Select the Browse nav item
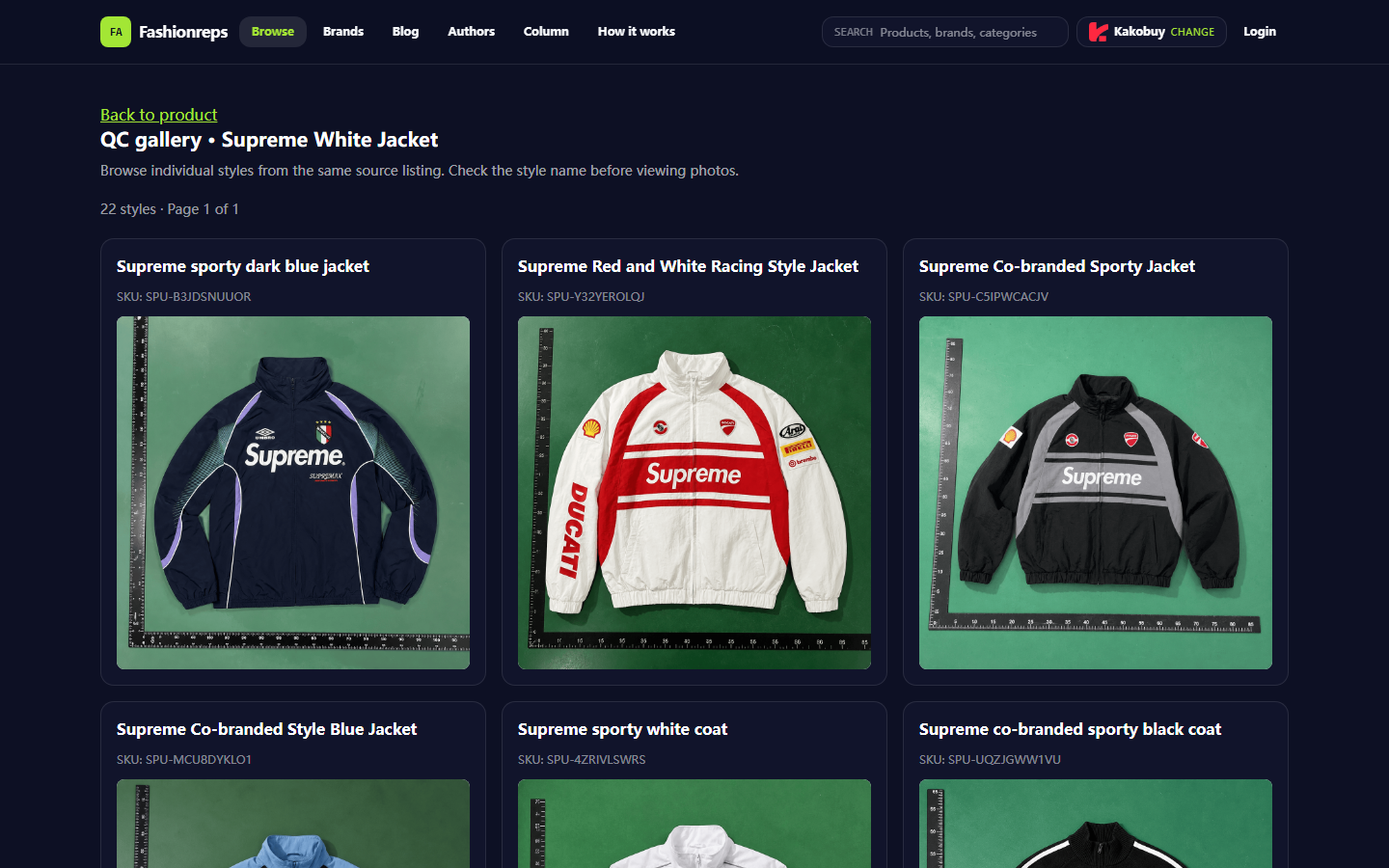Screen dimensions: 1389x868 click(x=273, y=32)
